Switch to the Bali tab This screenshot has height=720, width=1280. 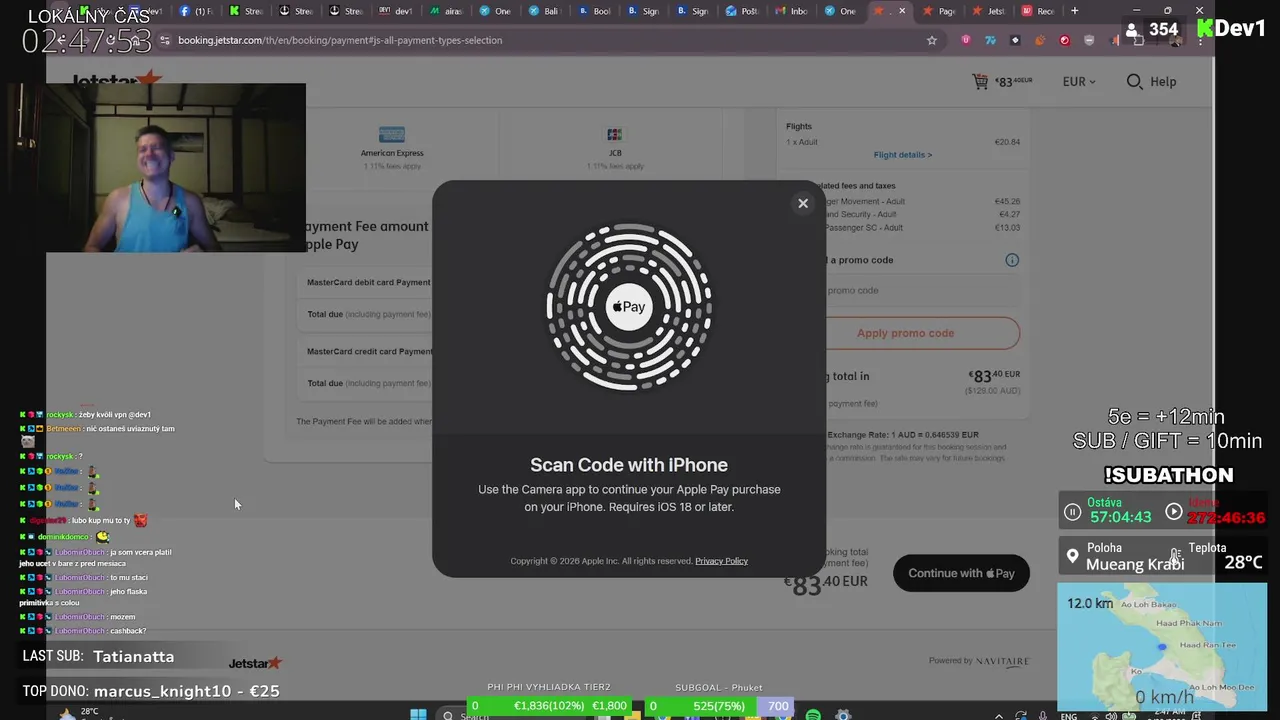pyautogui.click(x=545, y=11)
